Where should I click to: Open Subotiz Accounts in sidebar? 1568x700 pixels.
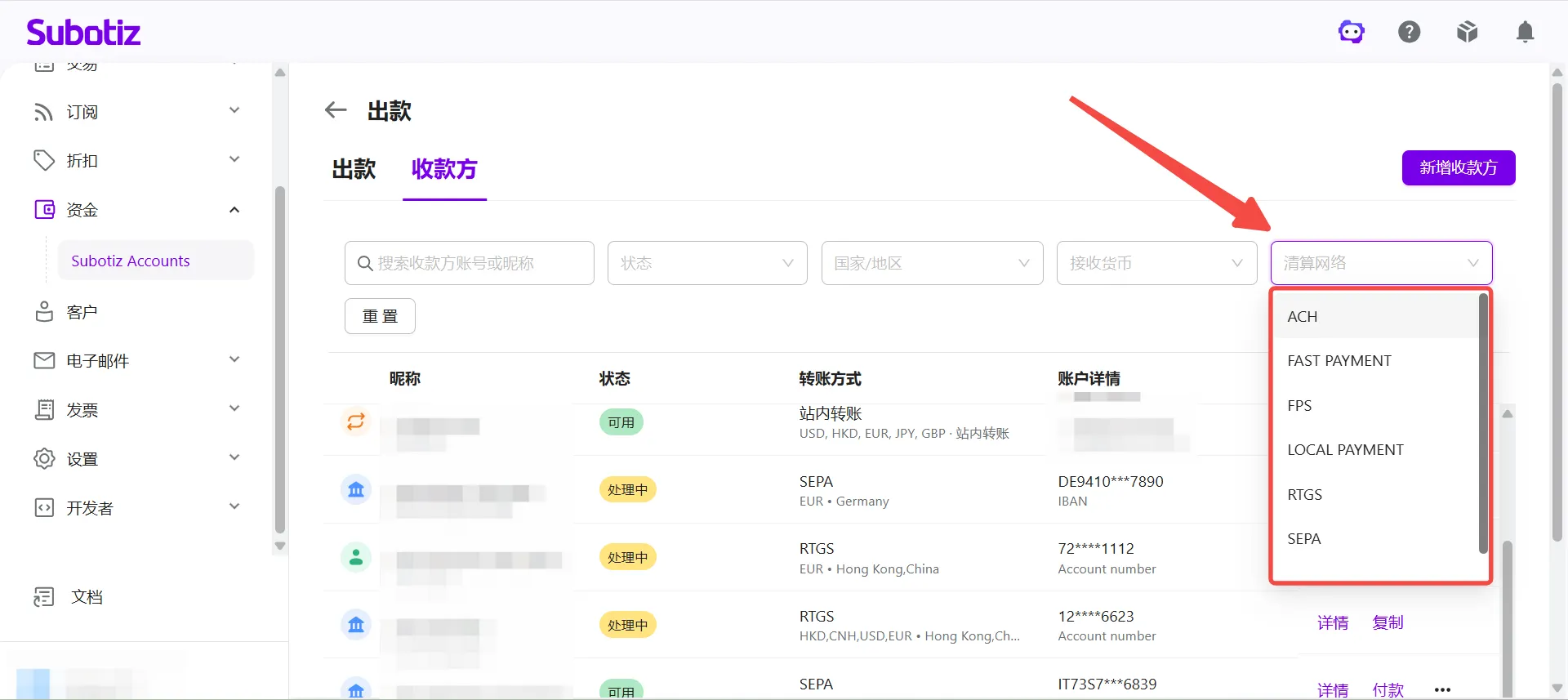coord(156,261)
